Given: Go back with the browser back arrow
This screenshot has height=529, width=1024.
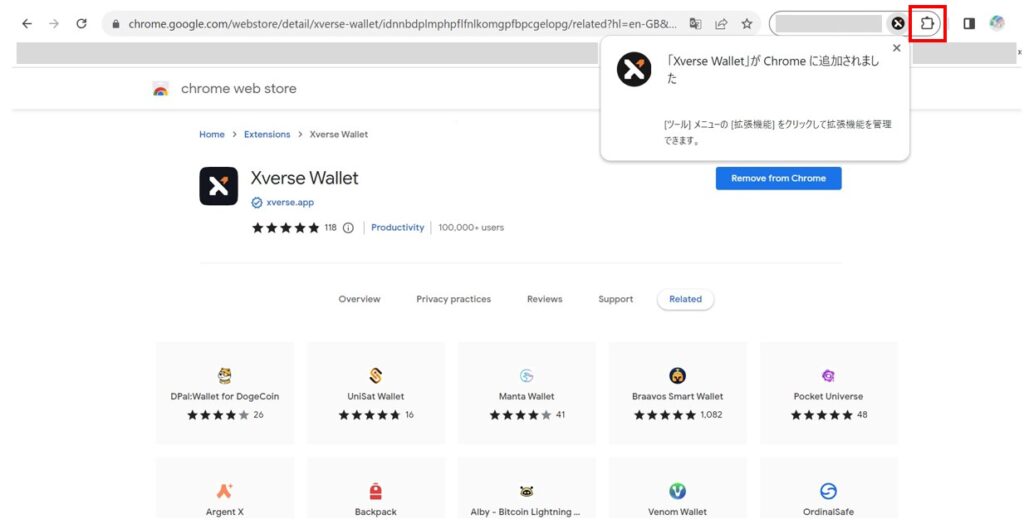Looking at the screenshot, I should coord(27,24).
